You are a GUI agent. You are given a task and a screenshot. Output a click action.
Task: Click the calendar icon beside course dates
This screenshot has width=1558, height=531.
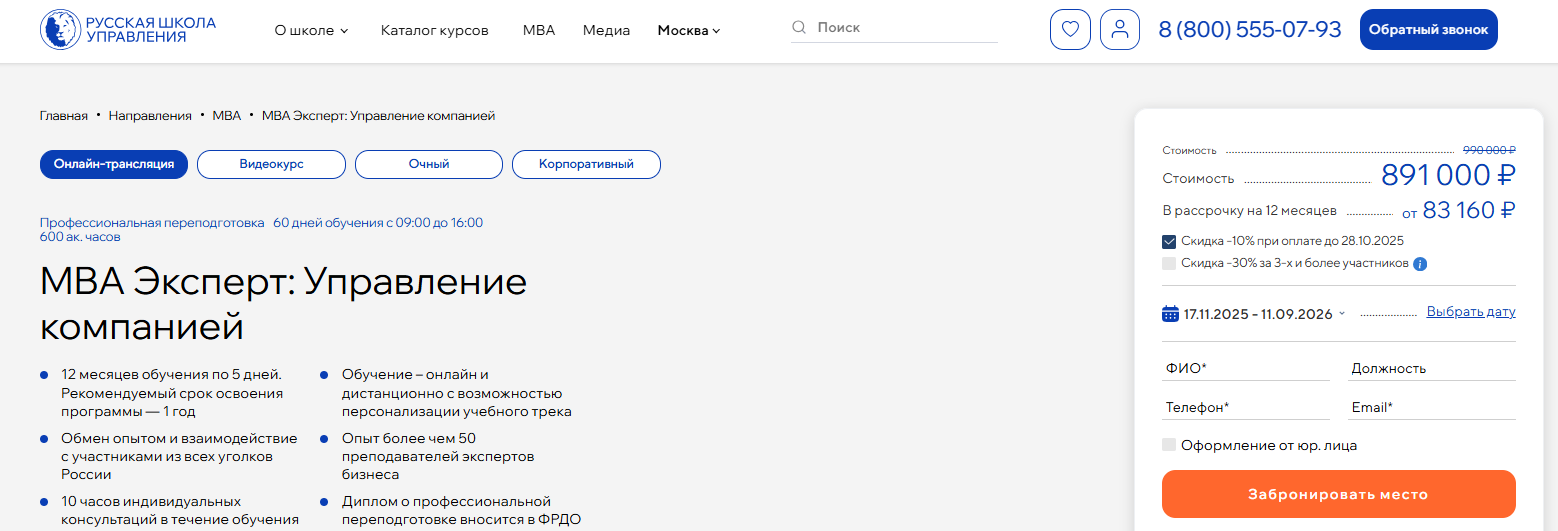coord(1170,313)
